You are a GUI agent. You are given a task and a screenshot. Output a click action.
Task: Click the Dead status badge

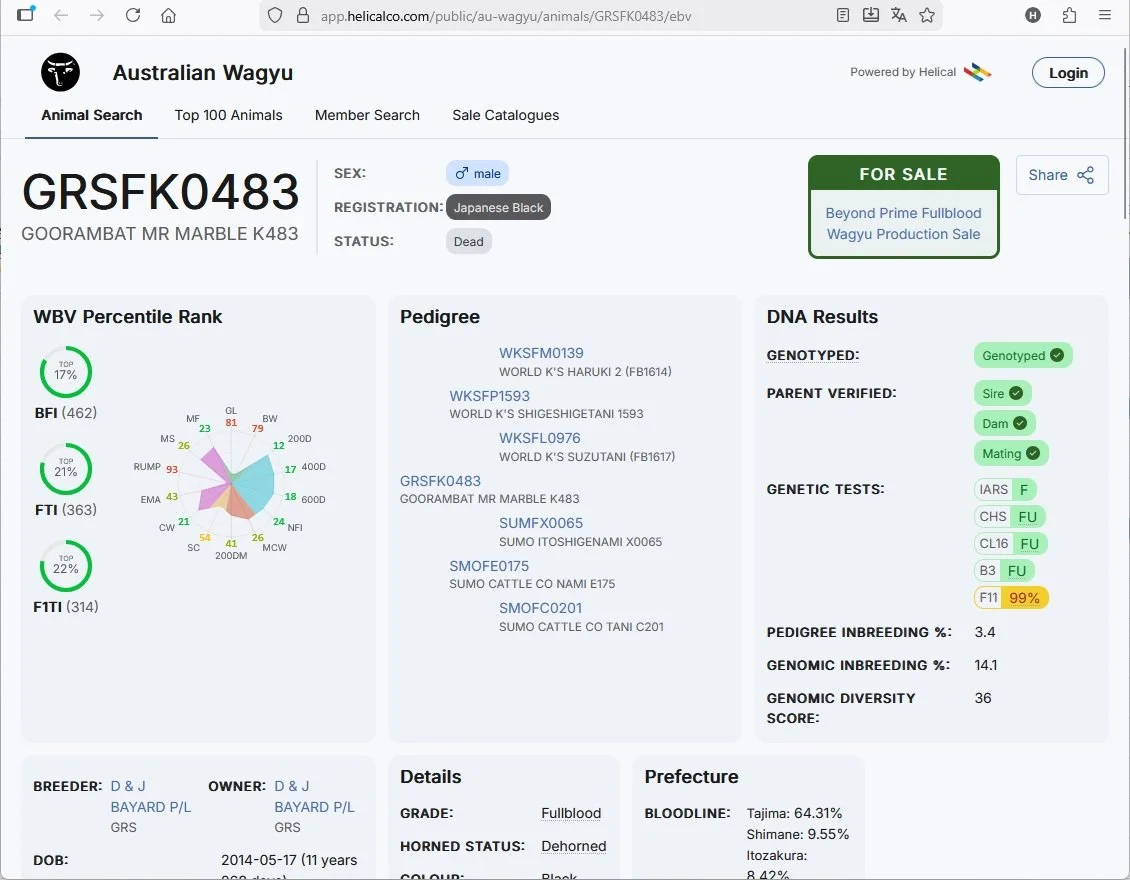469,241
